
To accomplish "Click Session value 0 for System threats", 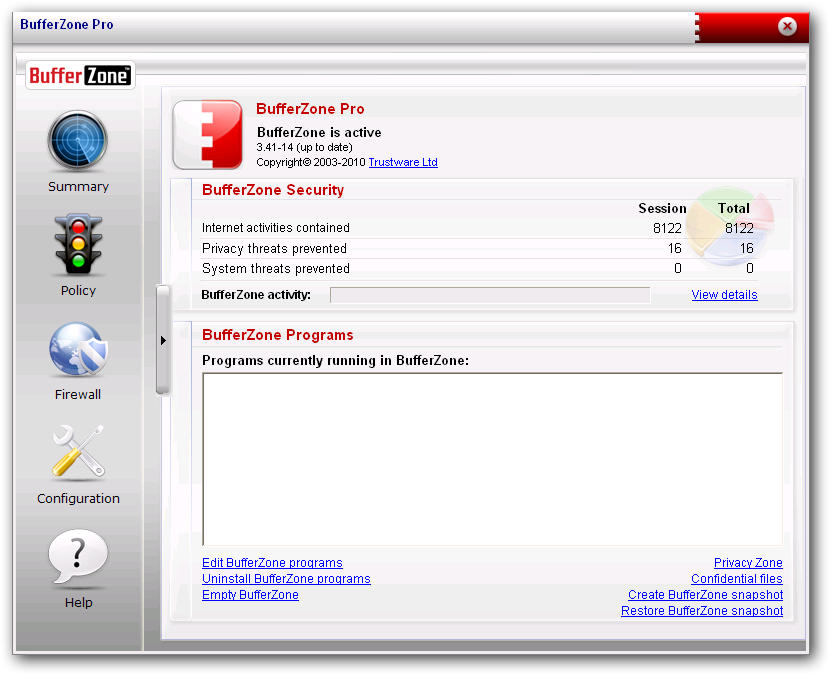I will pos(678,268).
